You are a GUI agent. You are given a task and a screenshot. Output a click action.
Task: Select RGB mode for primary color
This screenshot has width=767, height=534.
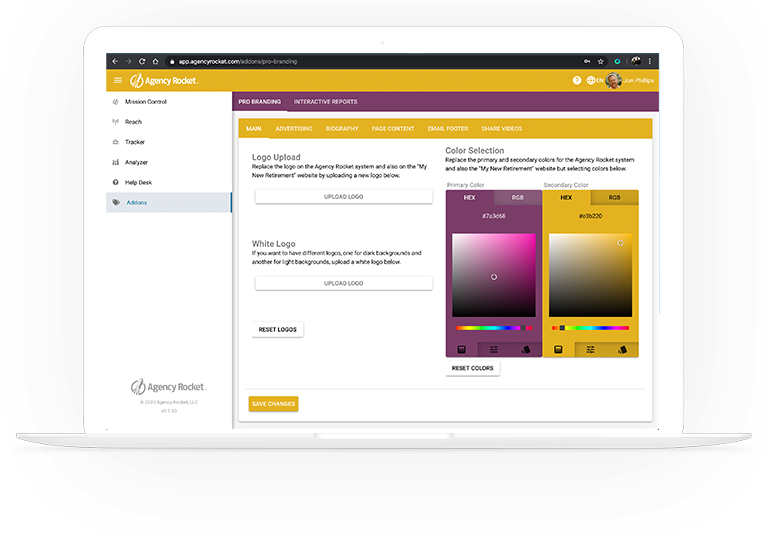click(518, 198)
